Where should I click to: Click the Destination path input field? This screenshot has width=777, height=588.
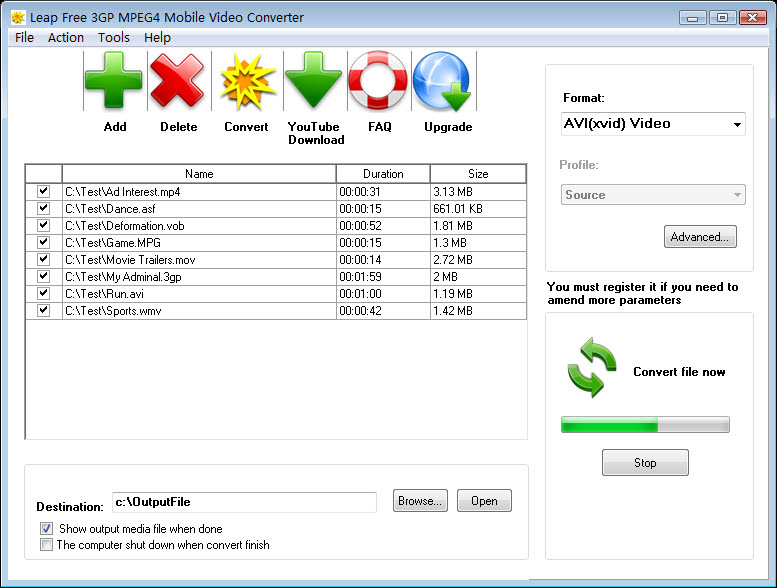tap(244, 502)
